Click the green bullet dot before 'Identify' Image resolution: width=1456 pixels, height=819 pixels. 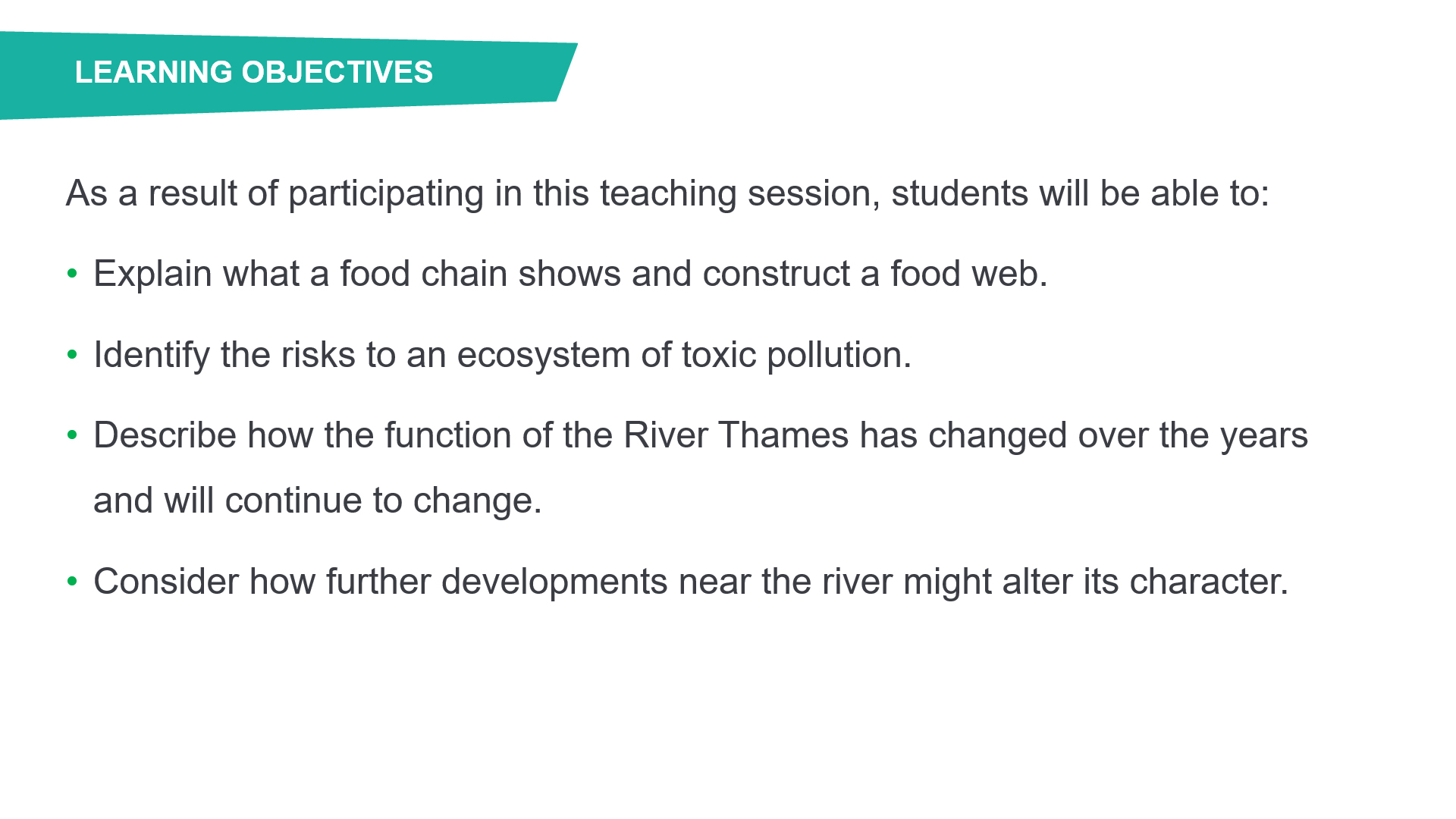click(73, 354)
